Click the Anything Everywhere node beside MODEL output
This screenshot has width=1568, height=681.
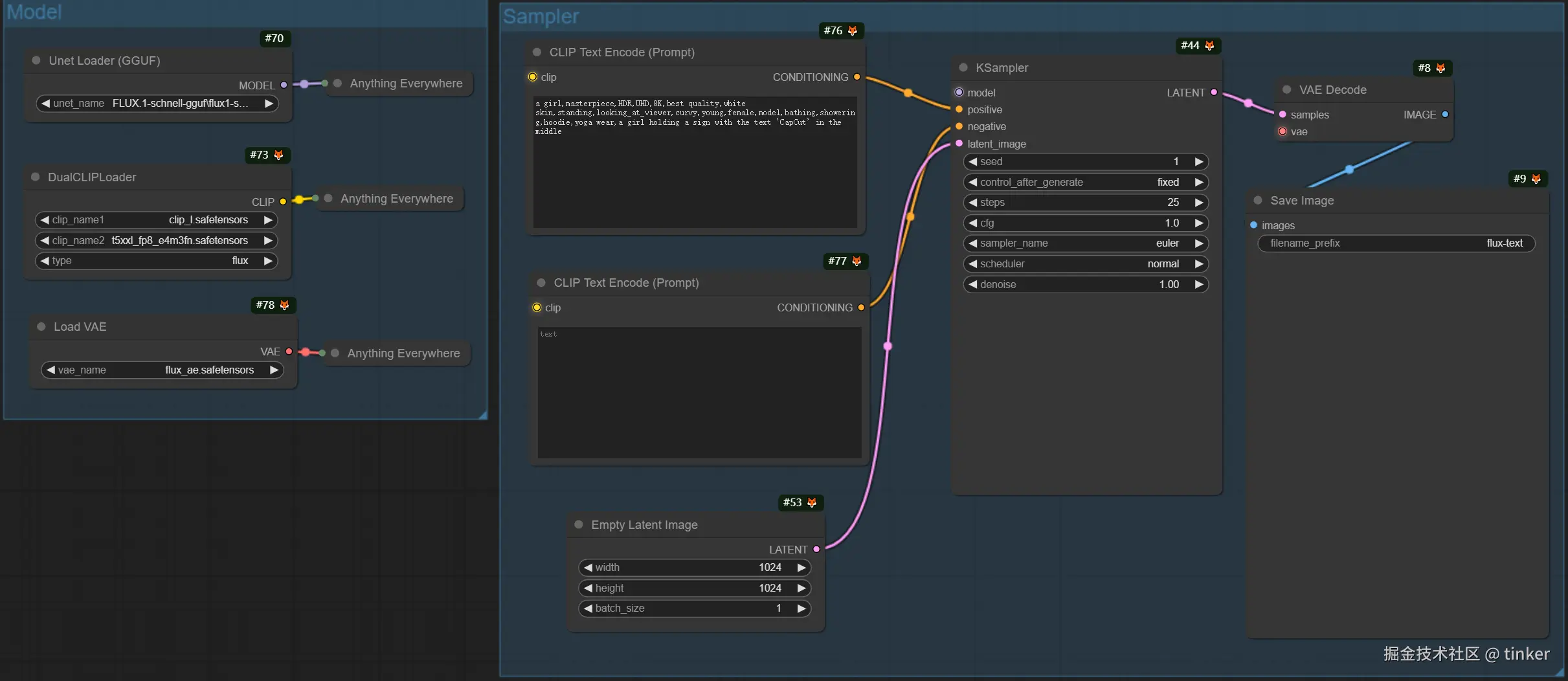400,84
